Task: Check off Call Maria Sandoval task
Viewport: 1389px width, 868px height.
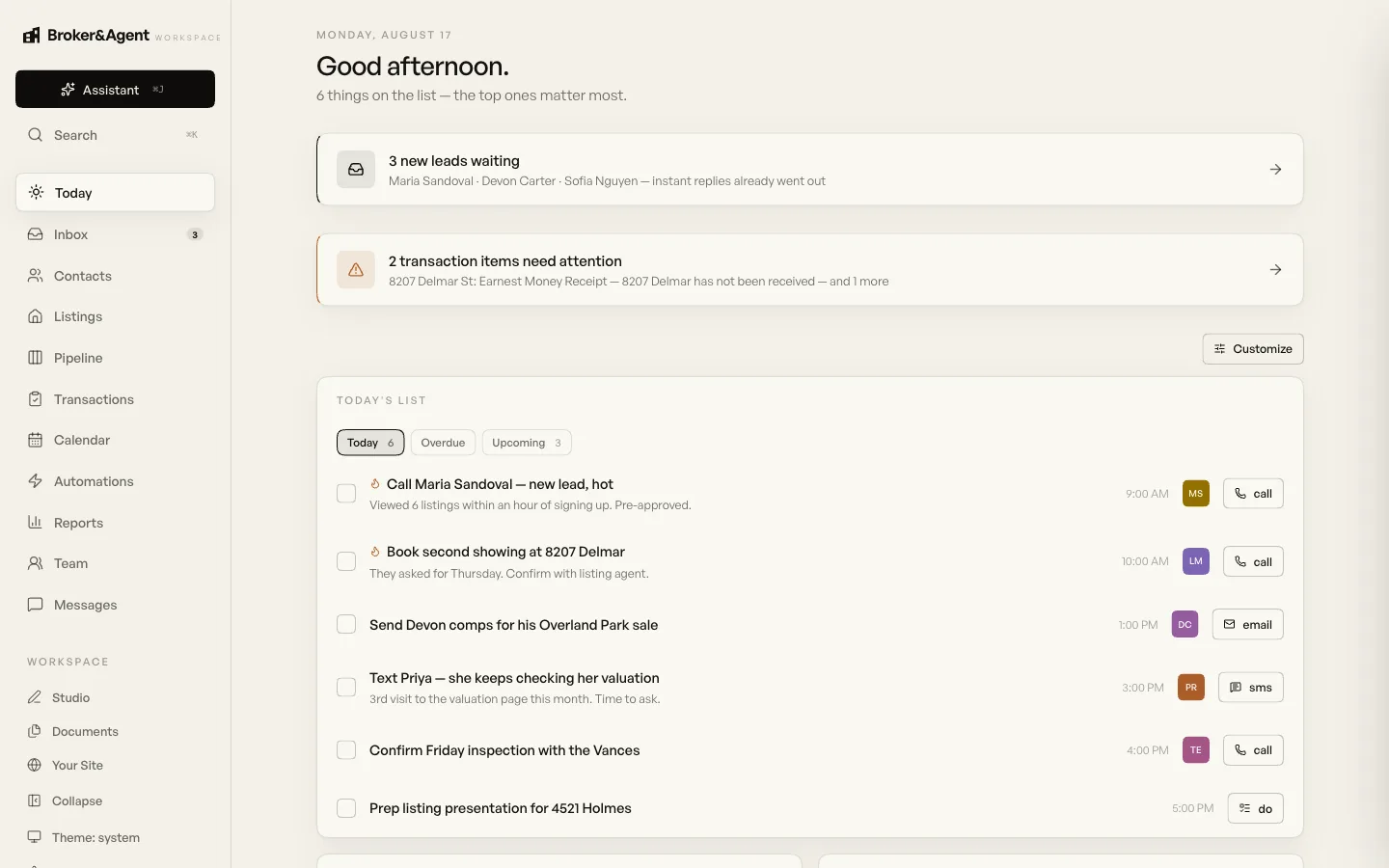Action: [x=346, y=494]
